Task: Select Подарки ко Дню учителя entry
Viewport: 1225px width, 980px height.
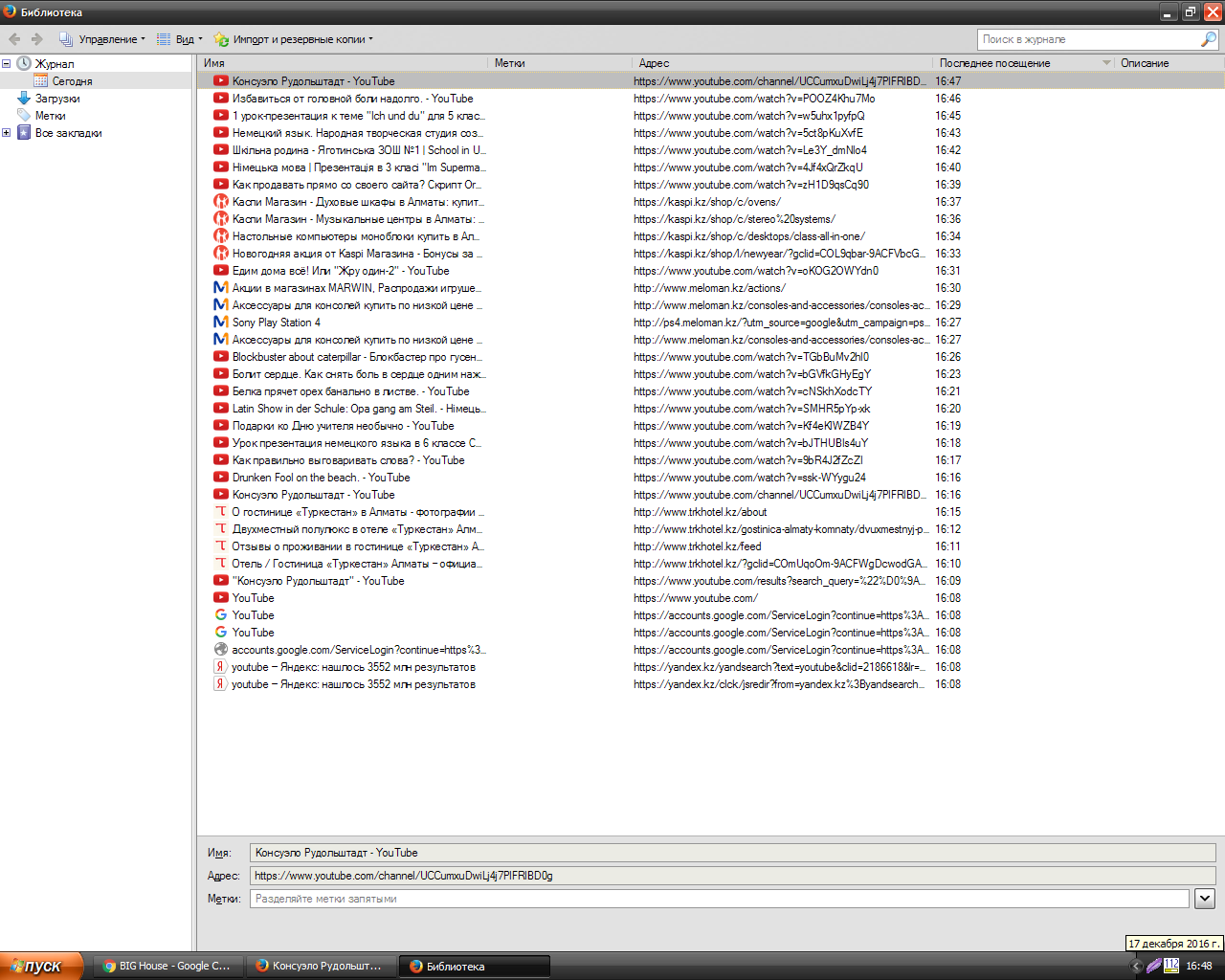Action: click(710, 426)
